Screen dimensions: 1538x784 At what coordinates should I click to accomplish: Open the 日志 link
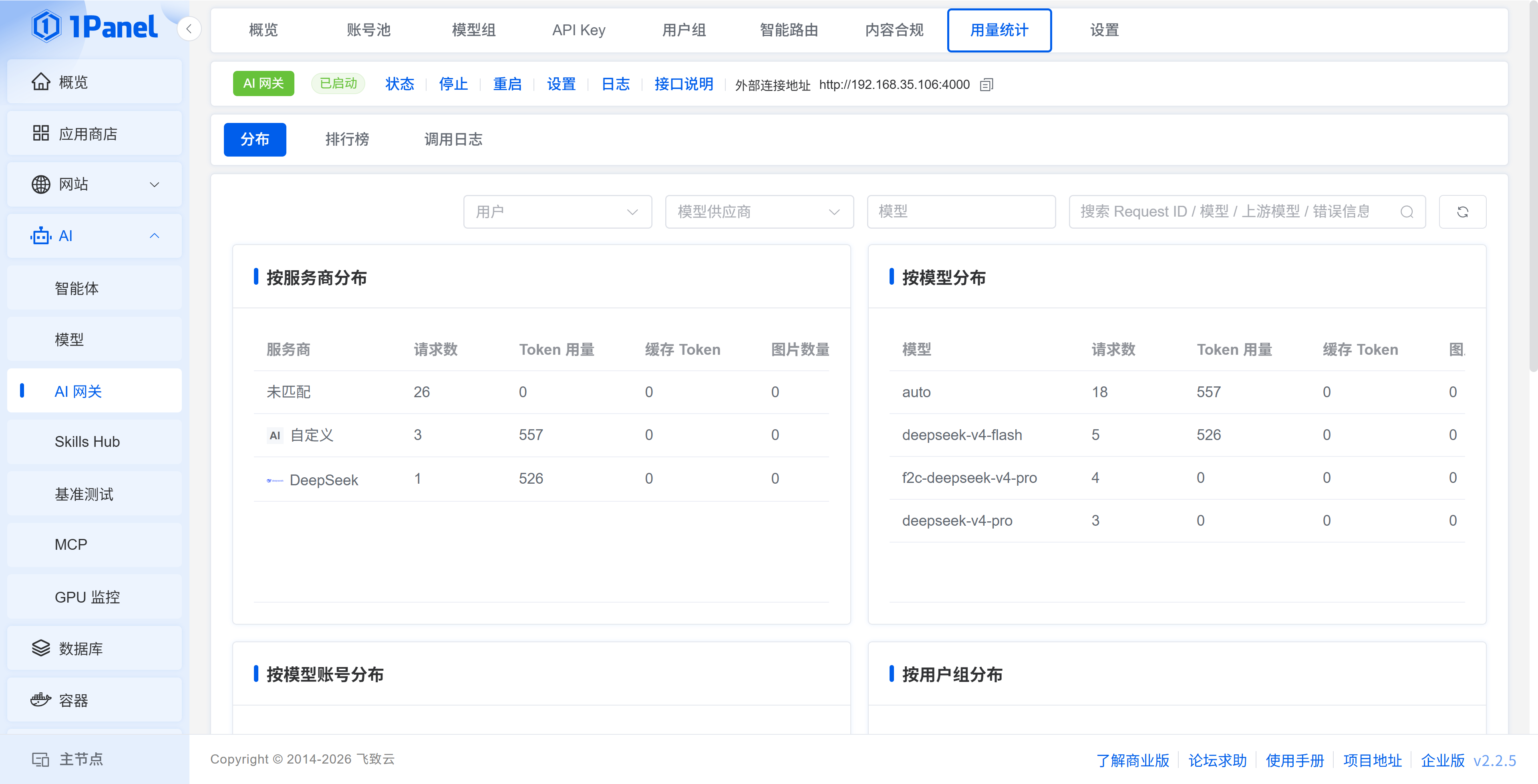(x=616, y=84)
